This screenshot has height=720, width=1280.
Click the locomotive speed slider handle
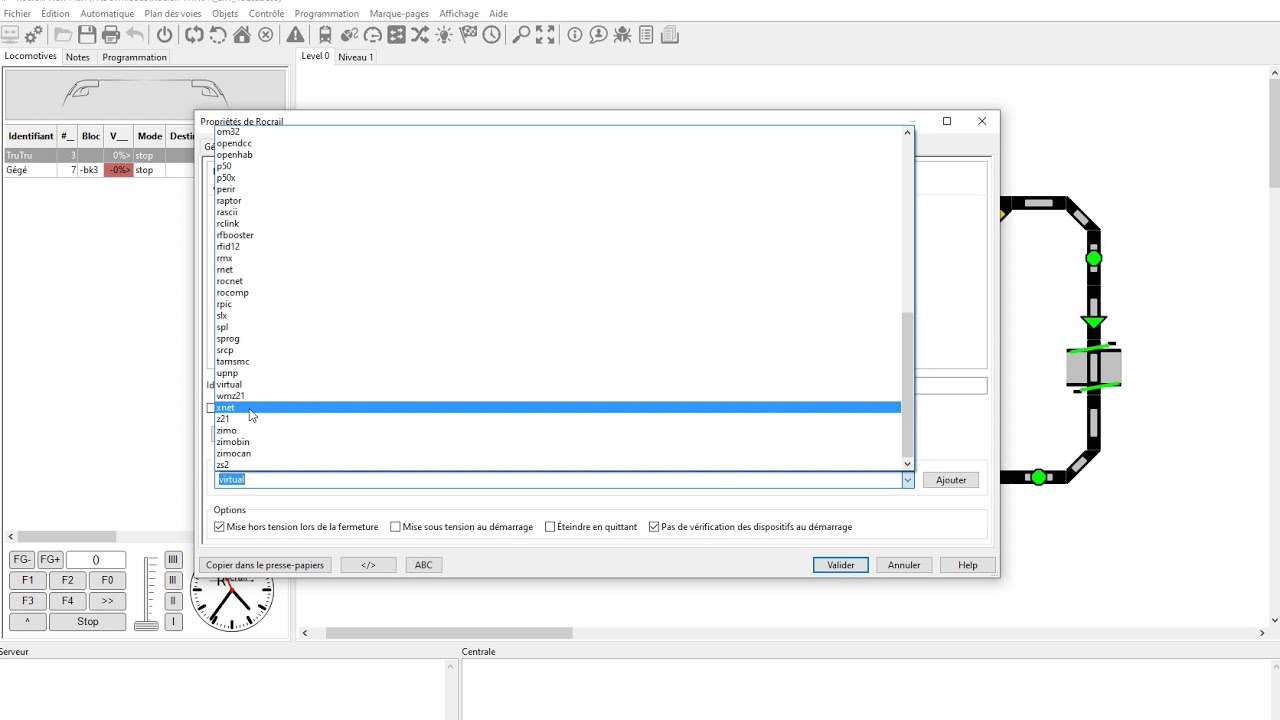[x=147, y=625]
